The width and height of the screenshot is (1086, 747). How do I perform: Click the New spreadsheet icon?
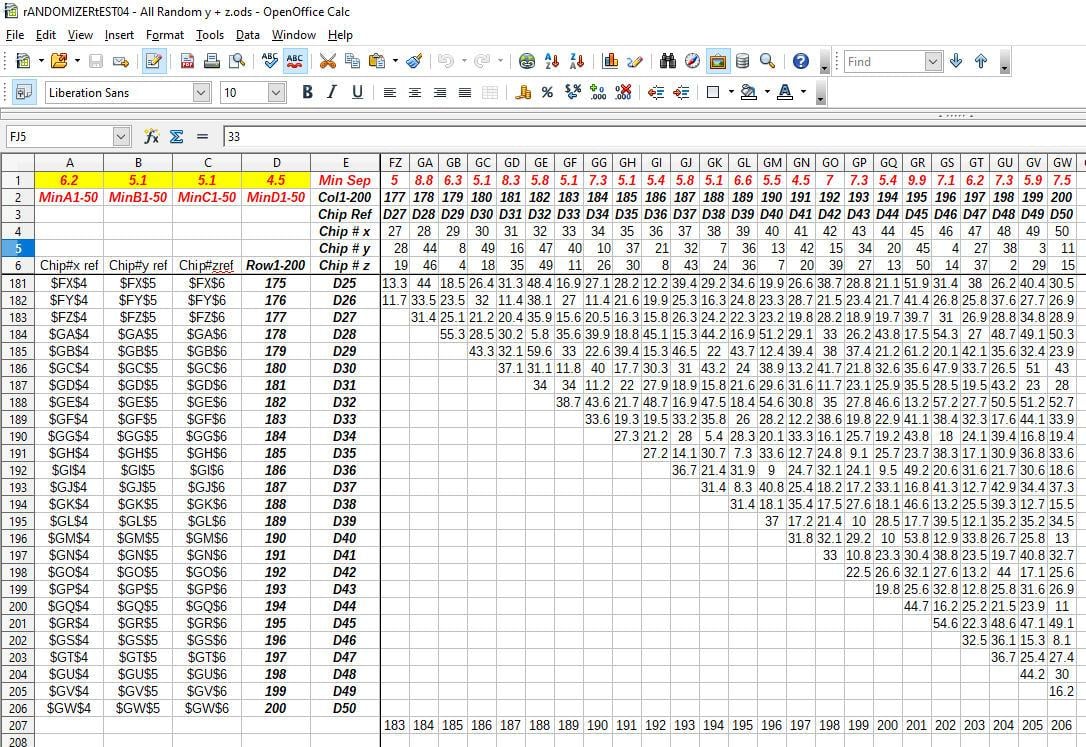(23, 61)
